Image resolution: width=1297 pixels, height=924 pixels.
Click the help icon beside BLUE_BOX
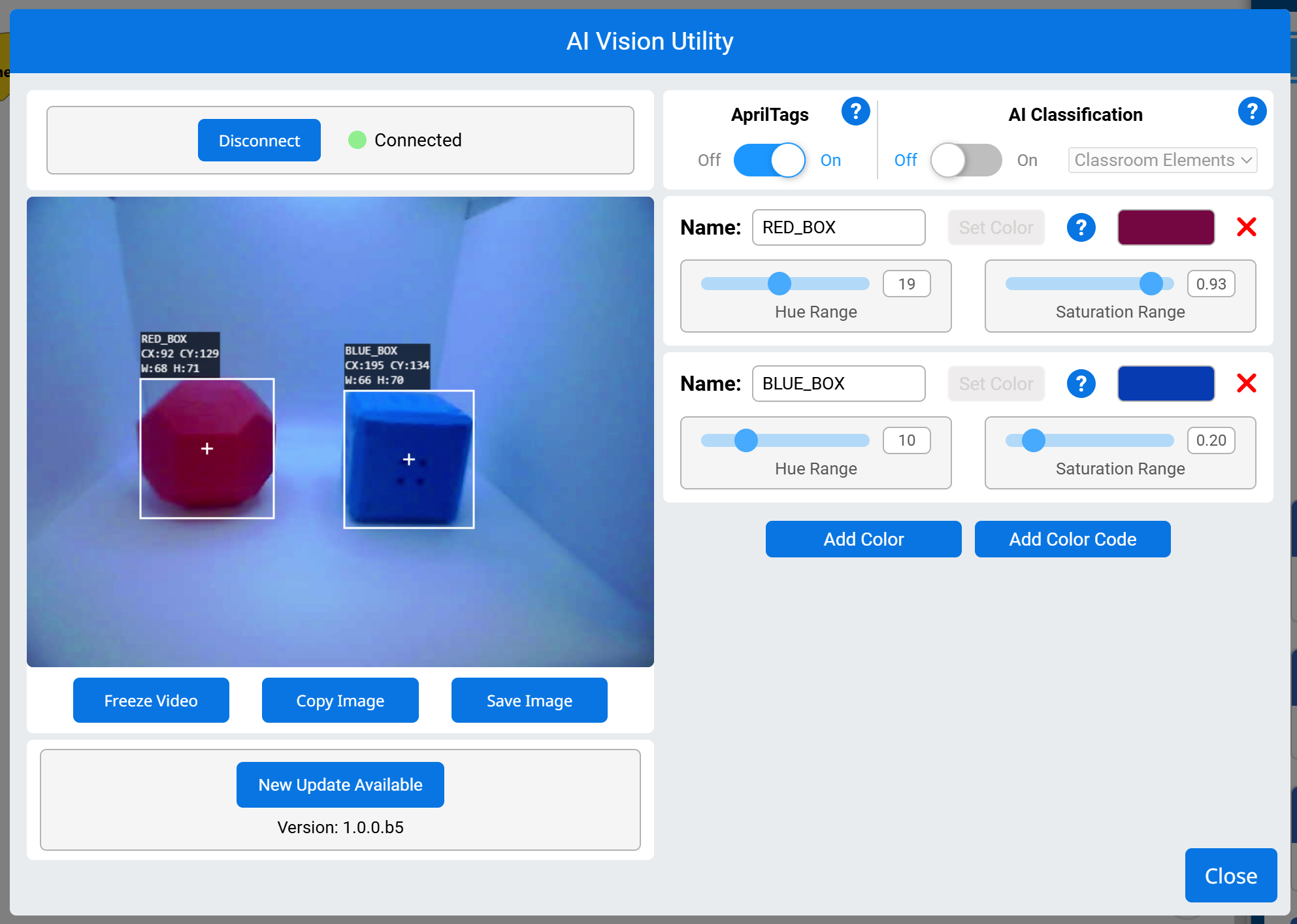coord(1081,384)
